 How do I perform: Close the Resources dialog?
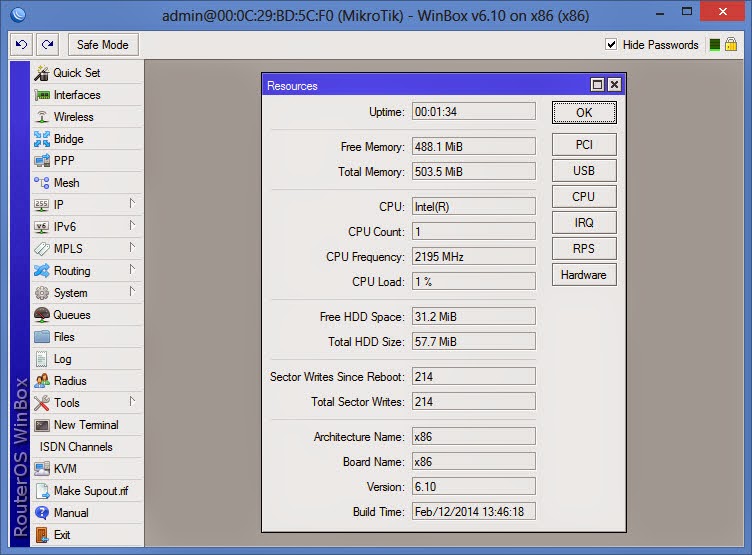point(614,85)
